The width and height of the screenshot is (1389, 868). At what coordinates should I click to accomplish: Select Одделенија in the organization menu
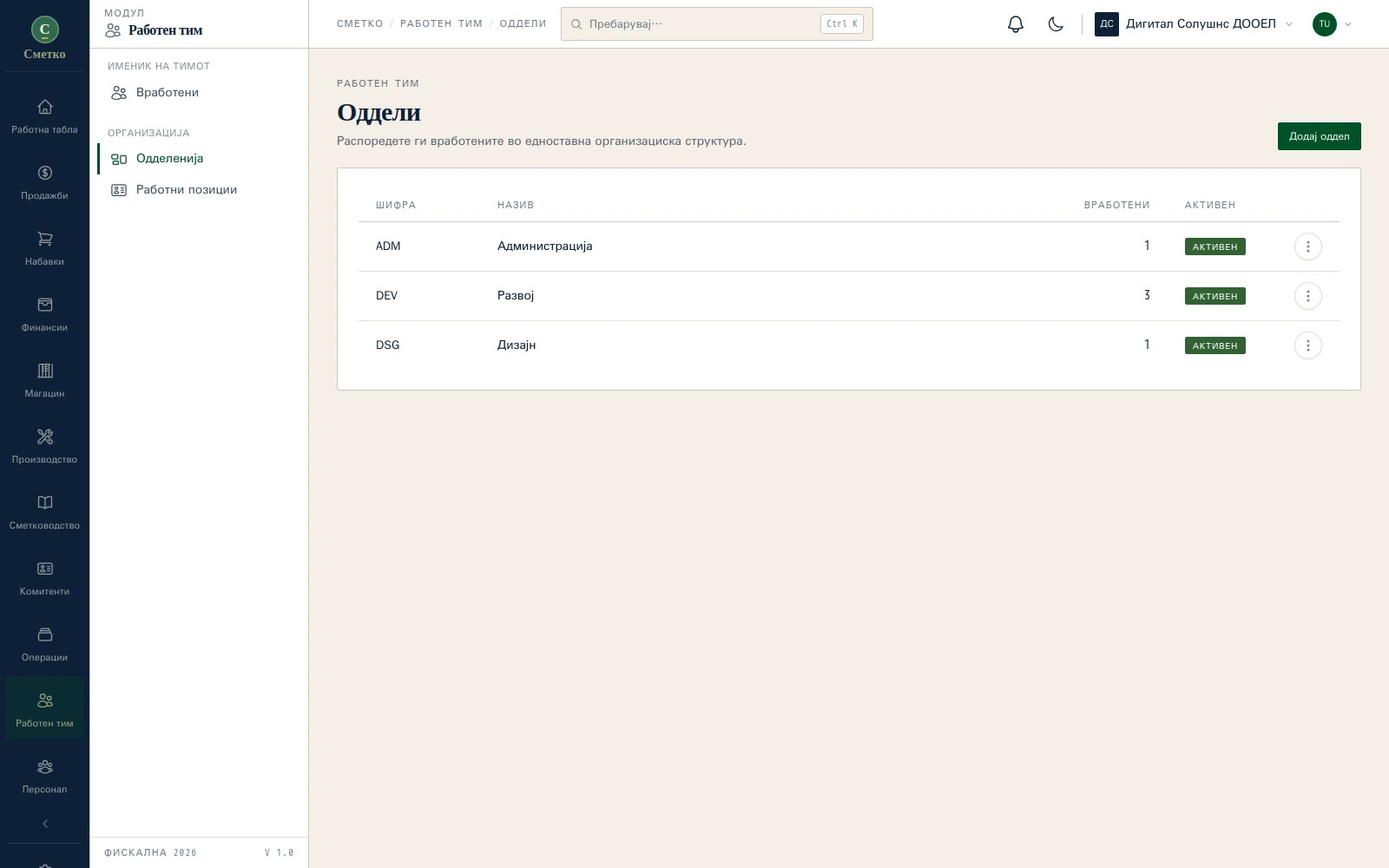point(199,158)
